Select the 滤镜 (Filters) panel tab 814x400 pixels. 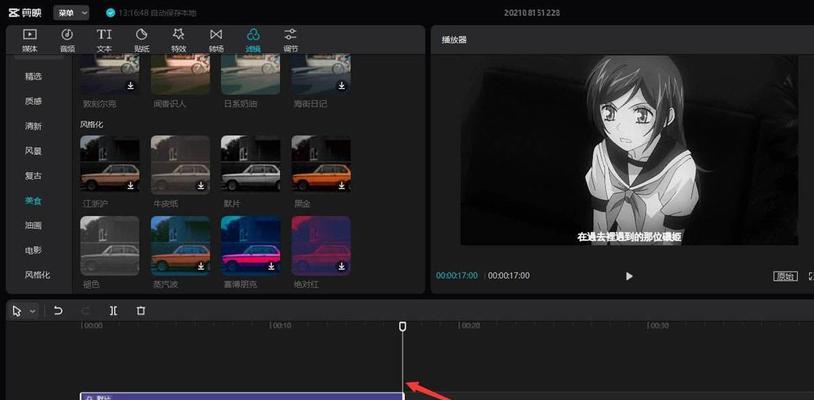(253, 41)
